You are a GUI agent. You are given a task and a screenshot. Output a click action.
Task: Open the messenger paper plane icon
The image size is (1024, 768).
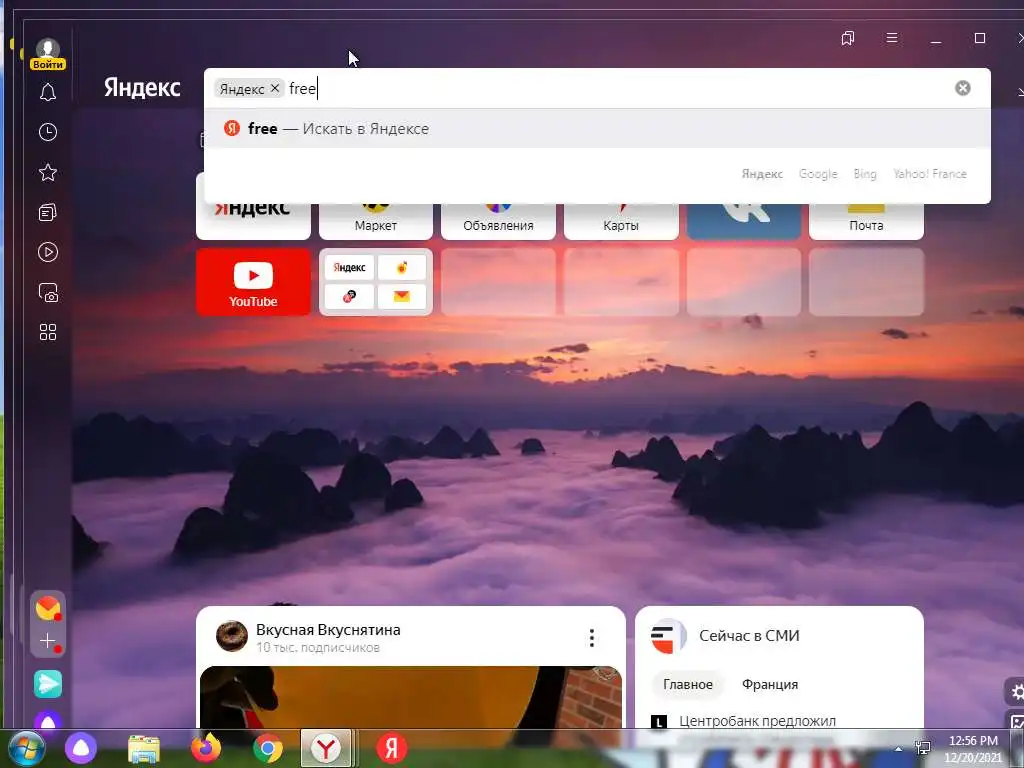[48, 684]
